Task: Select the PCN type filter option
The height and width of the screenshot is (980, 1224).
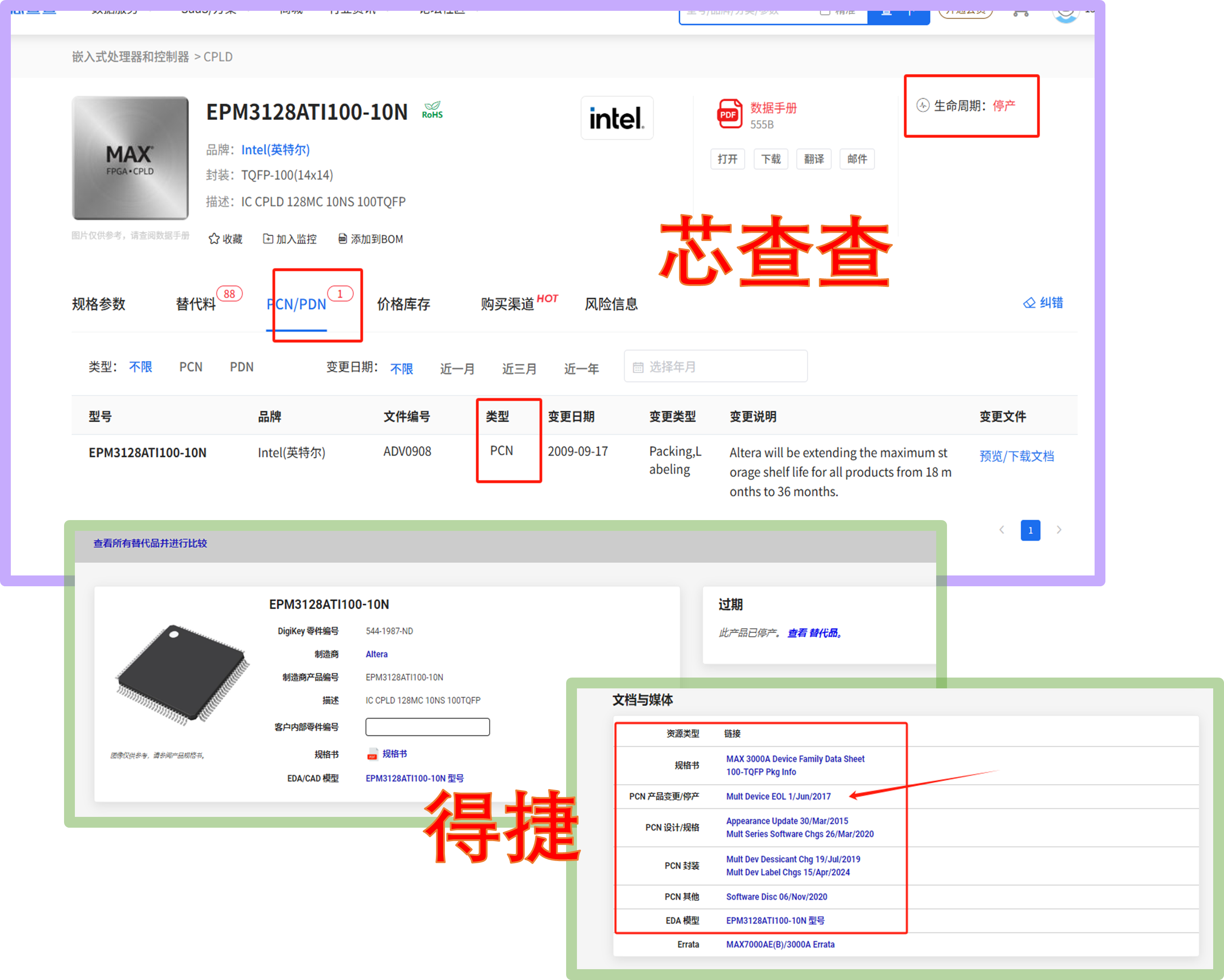Action: coord(191,367)
